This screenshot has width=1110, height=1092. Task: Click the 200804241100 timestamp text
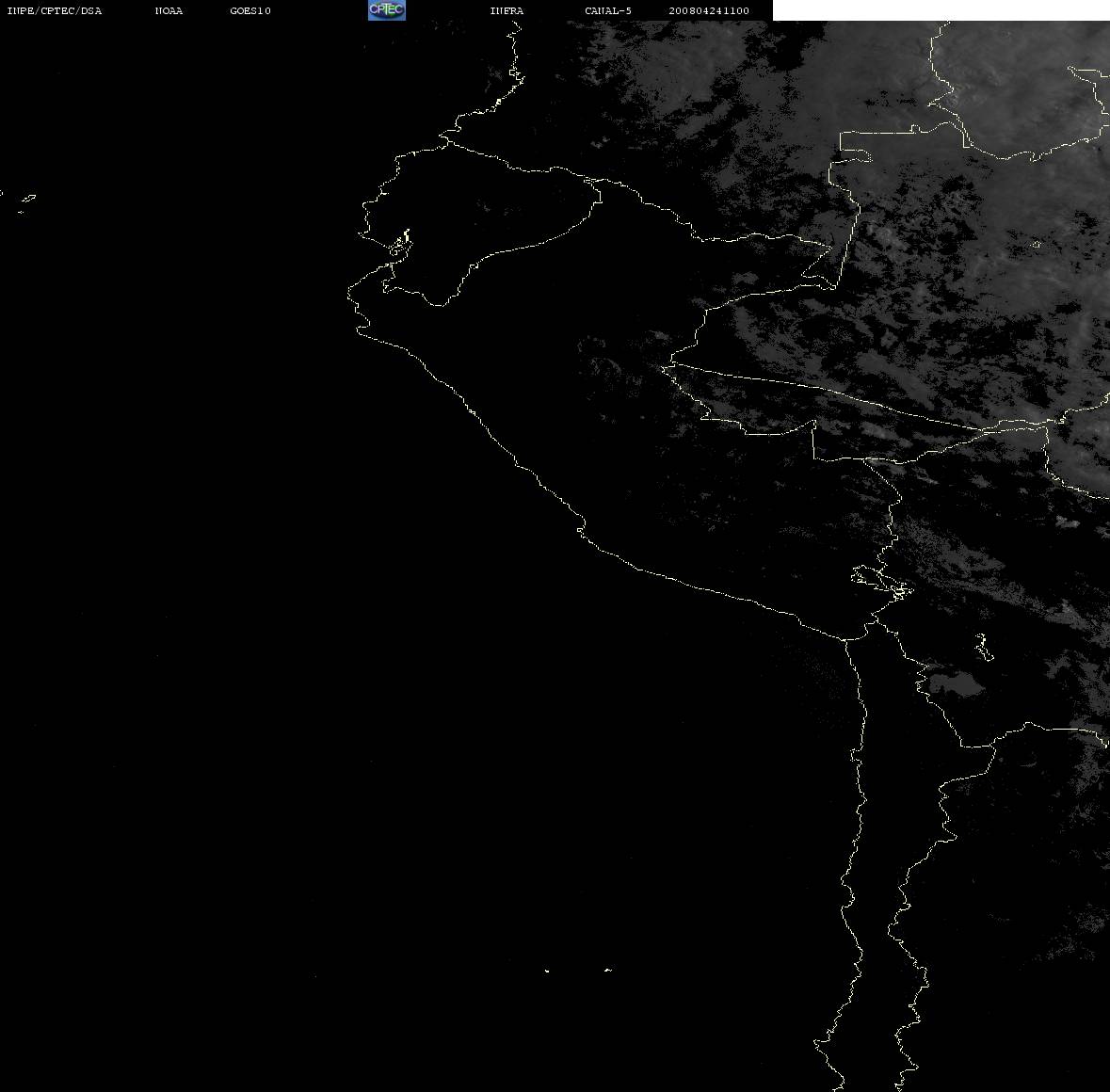(709, 10)
